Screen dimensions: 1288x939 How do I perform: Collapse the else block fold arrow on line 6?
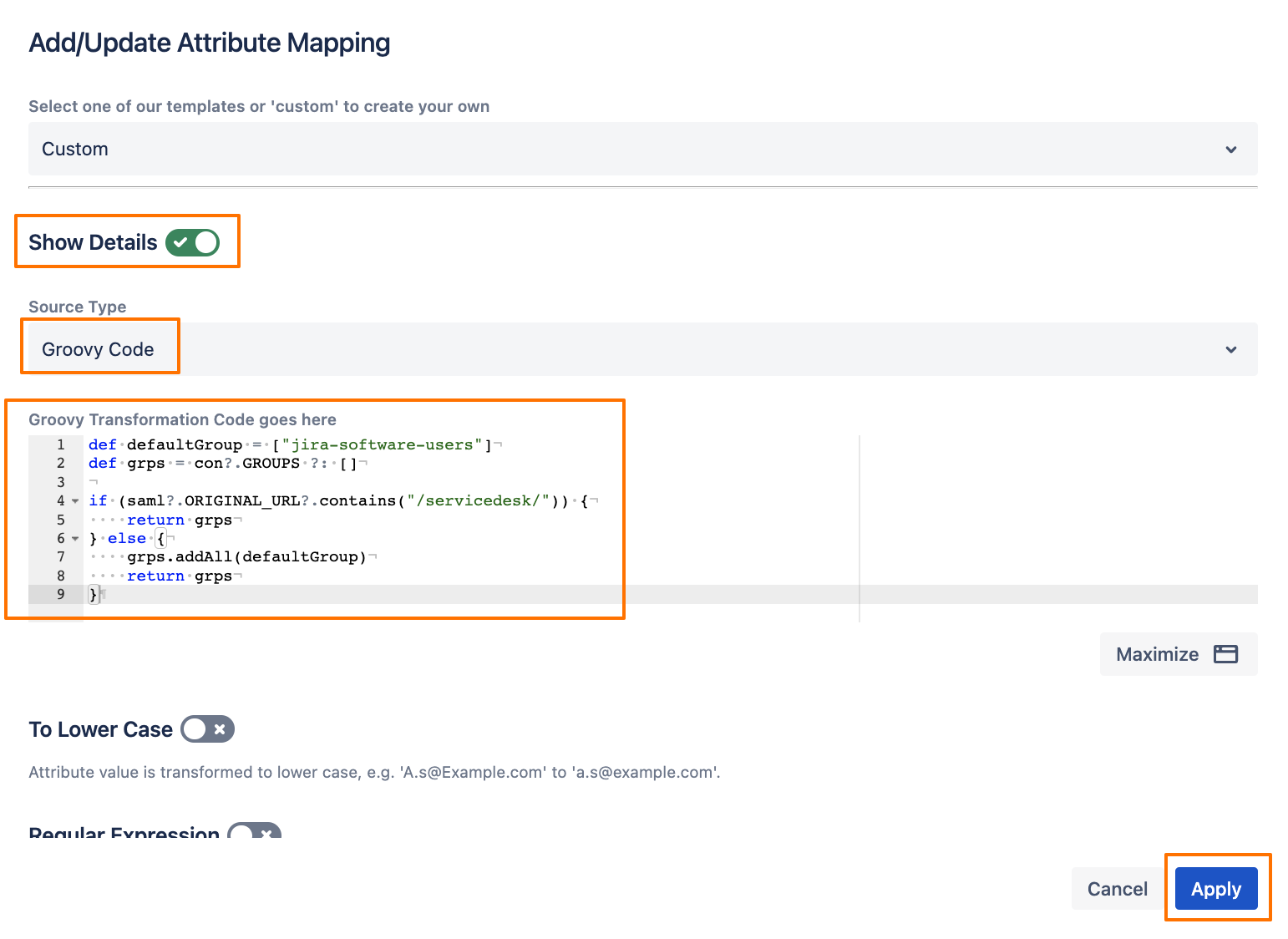75,539
